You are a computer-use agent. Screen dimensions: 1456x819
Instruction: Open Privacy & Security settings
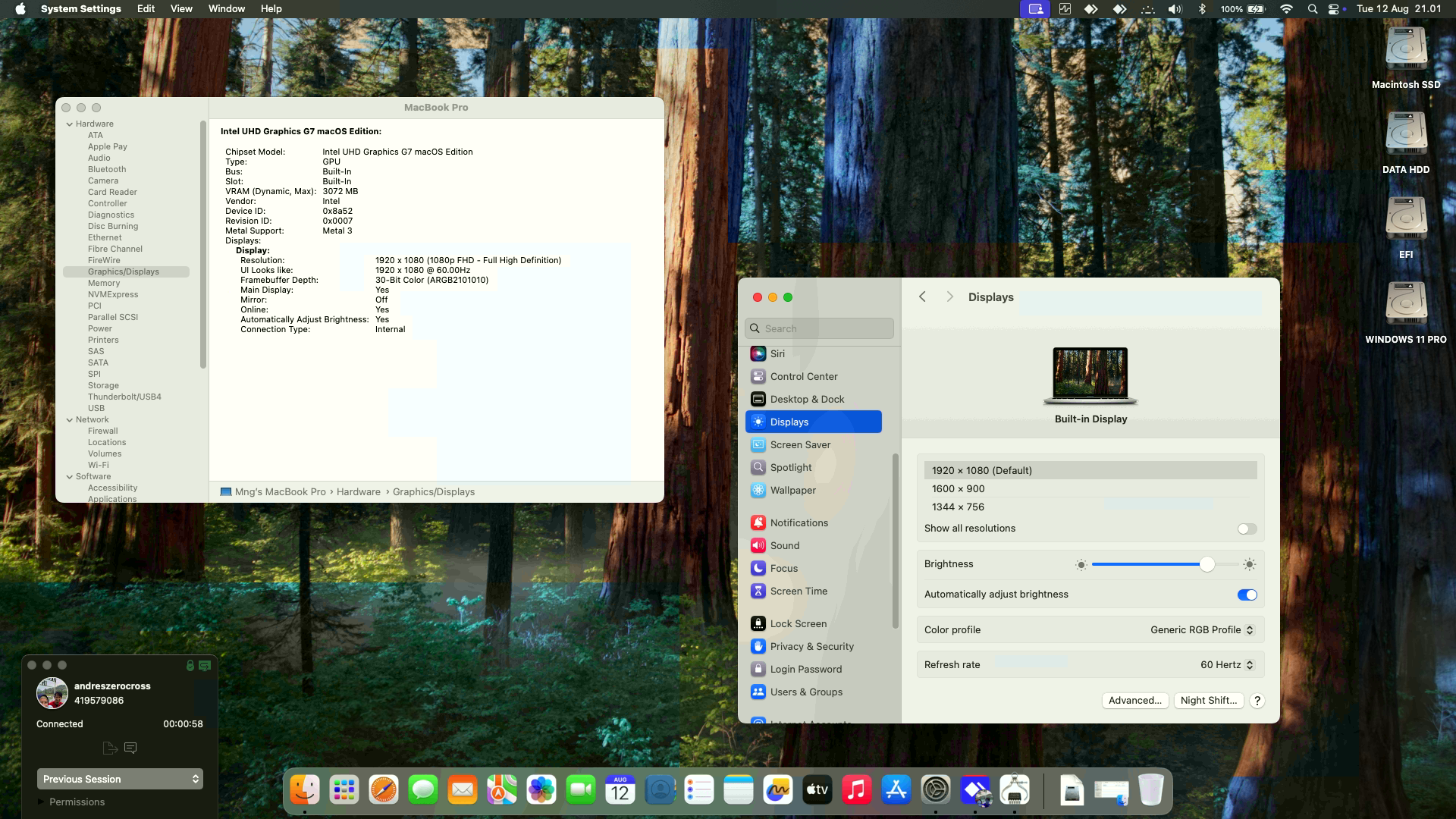[x=811, y=647]
